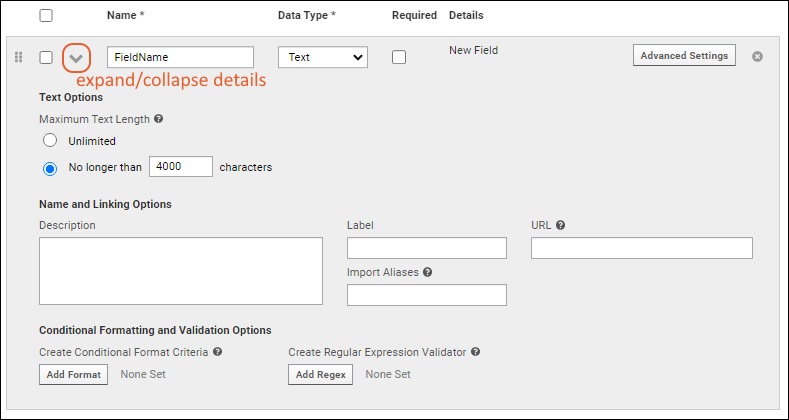The image size is (789, 420).
Task: Open Maximum Text Length help icon
Action: (159, 119)
